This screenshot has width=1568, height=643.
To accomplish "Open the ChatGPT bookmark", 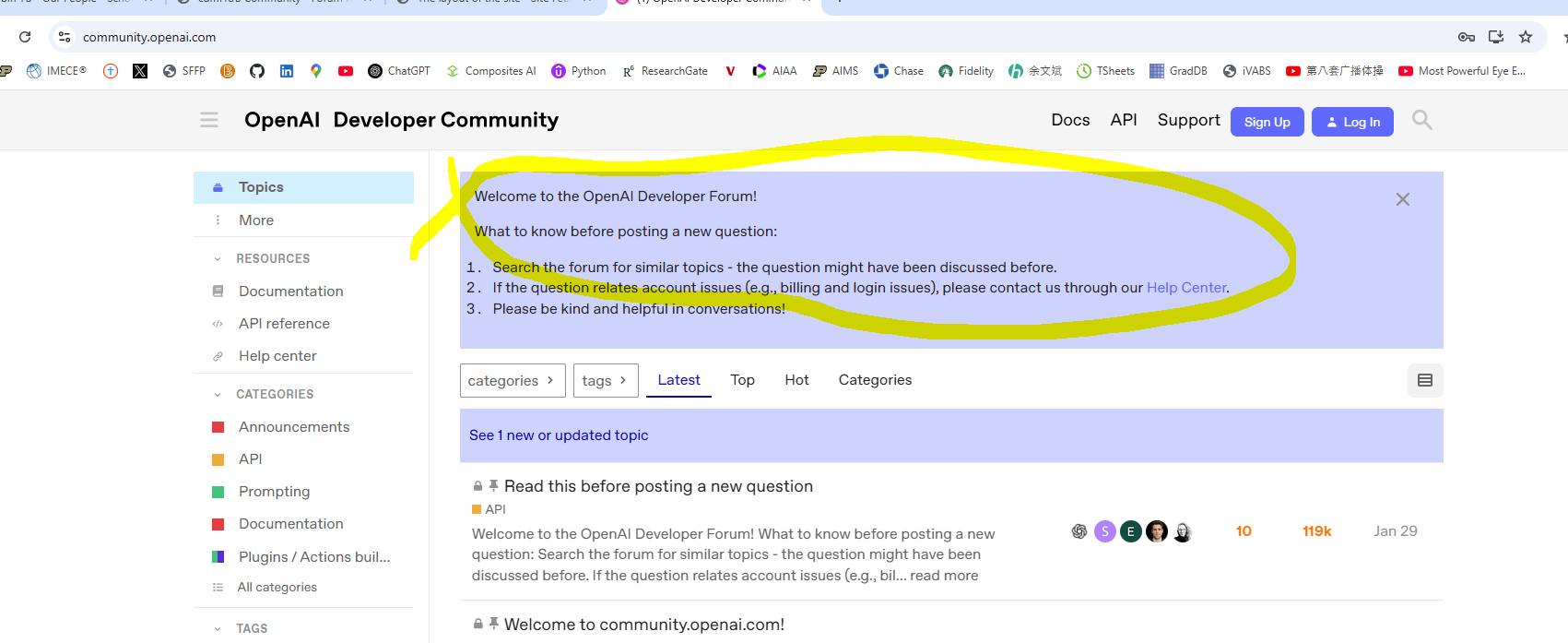I will coord(399,71).
